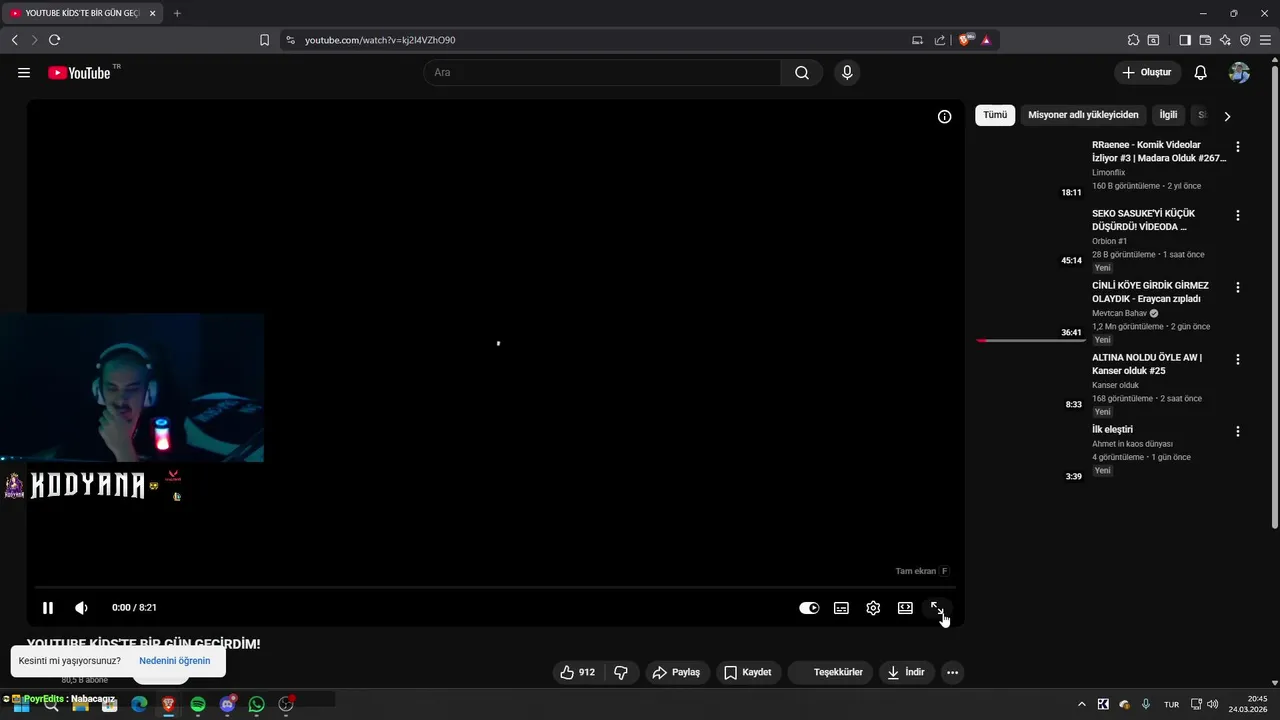Screen dimensions: 1280x720
Task: Click the Mevtcan Bahav channel name
Action: click(x=1119, y=314)
